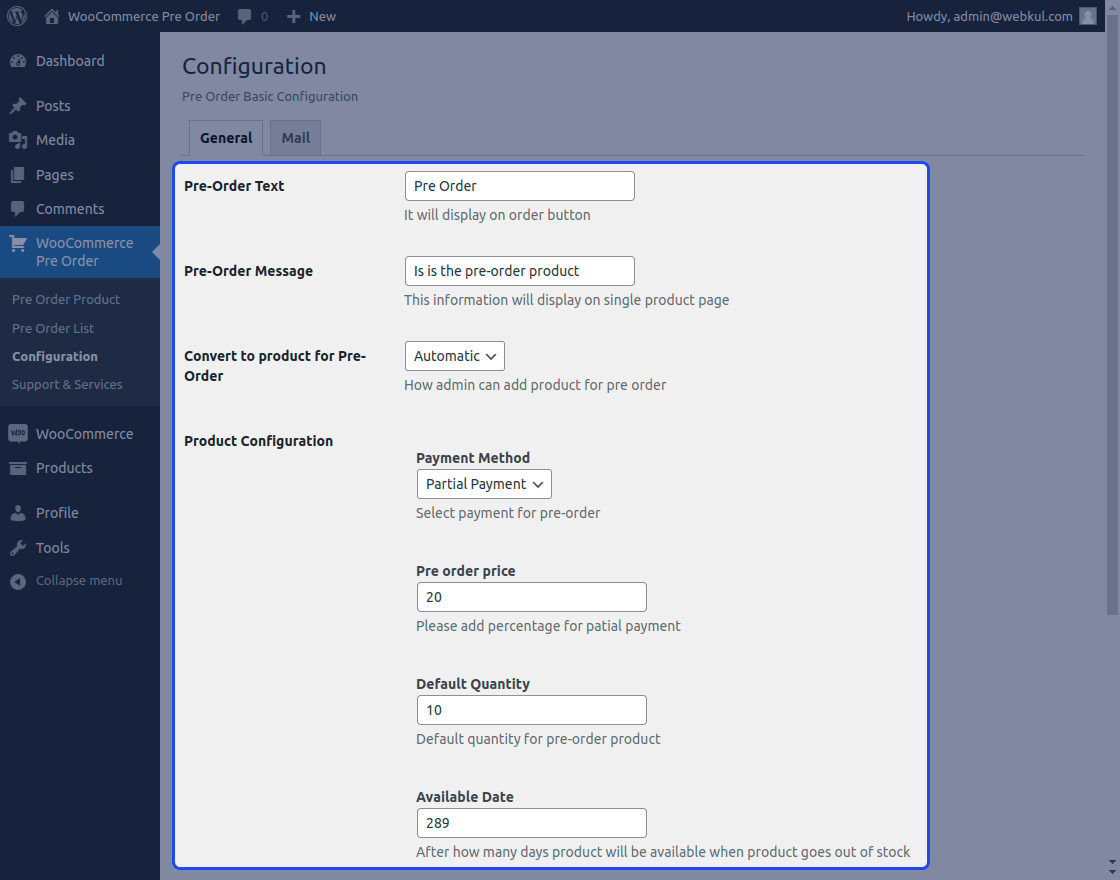Click the Dashboard gauge icon

coord(18,61)
